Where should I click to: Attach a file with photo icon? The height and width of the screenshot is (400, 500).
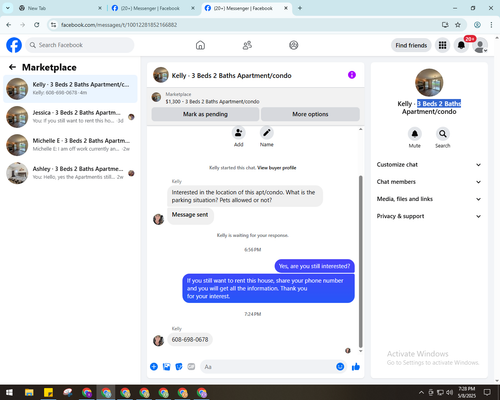point(166,367)
